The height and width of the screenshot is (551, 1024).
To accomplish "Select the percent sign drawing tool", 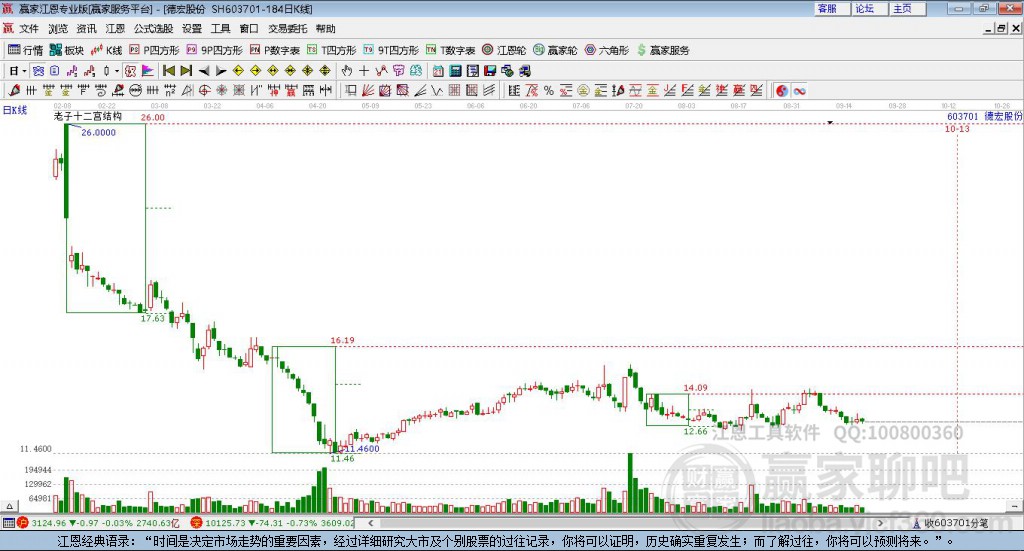I will tap(549, 91).
